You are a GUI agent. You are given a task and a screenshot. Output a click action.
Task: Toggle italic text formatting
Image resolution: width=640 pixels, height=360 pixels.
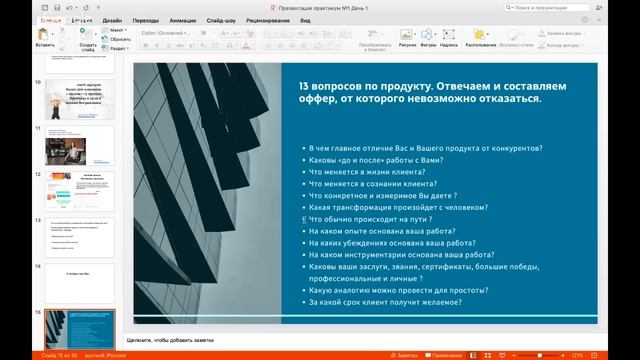tap(157, 46)
